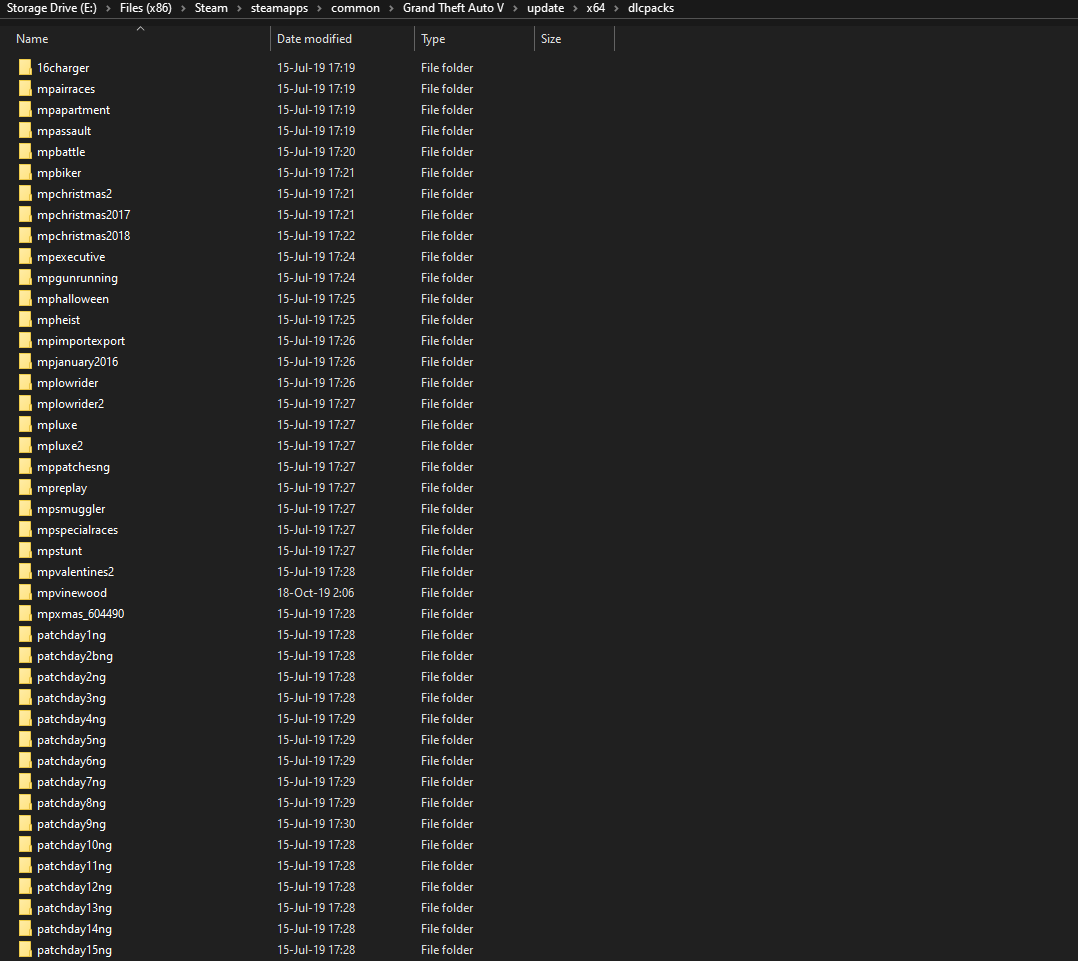This screenshot has width=1078, height=961.
Task: Go to Files (x86) breadcrumb
Action: (x=146, y=8)
